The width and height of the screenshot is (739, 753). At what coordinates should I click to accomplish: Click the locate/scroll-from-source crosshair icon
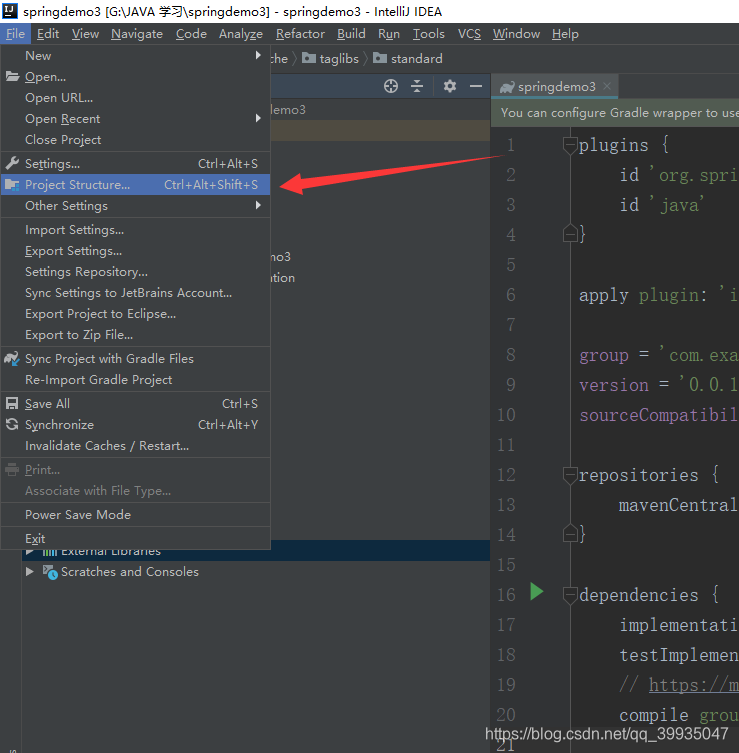(391, 86)
